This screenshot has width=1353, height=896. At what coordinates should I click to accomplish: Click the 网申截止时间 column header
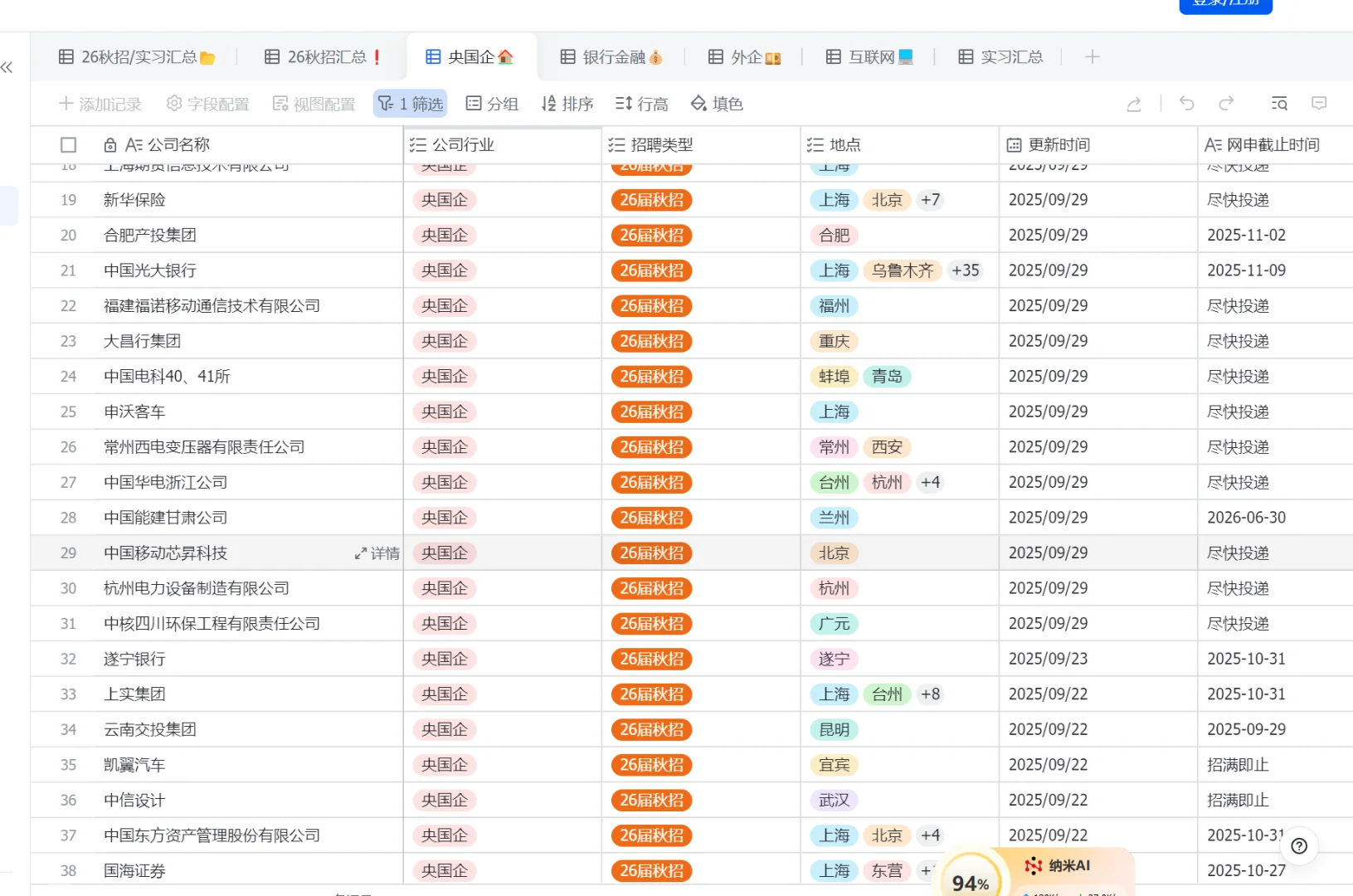tap(1276, 145)
